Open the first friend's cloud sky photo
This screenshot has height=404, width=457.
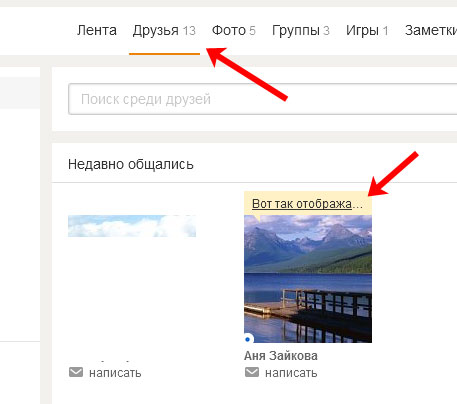(132, 226)
